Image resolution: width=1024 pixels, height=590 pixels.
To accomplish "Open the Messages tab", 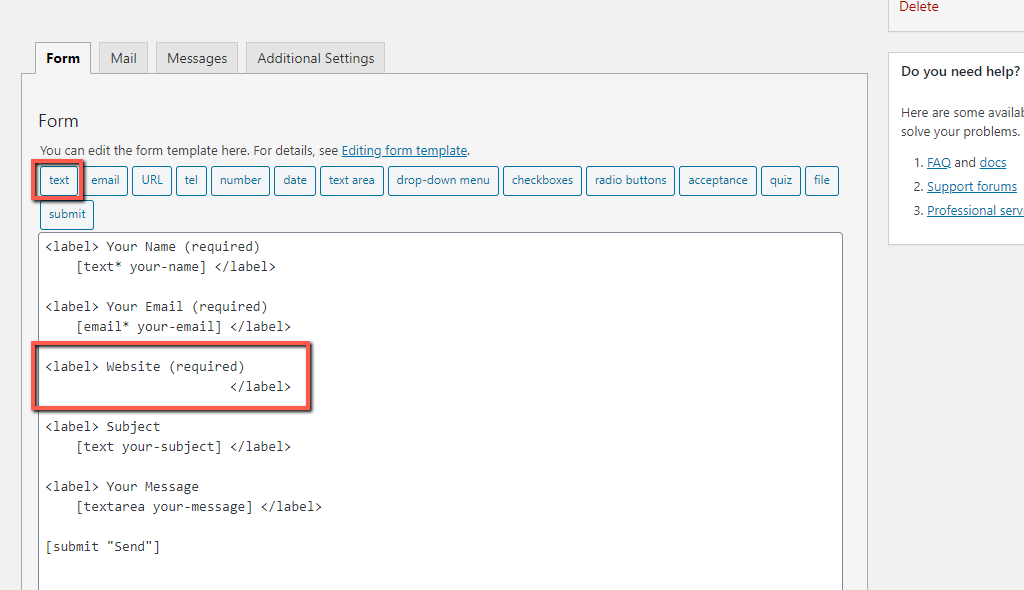I will 197,58.
